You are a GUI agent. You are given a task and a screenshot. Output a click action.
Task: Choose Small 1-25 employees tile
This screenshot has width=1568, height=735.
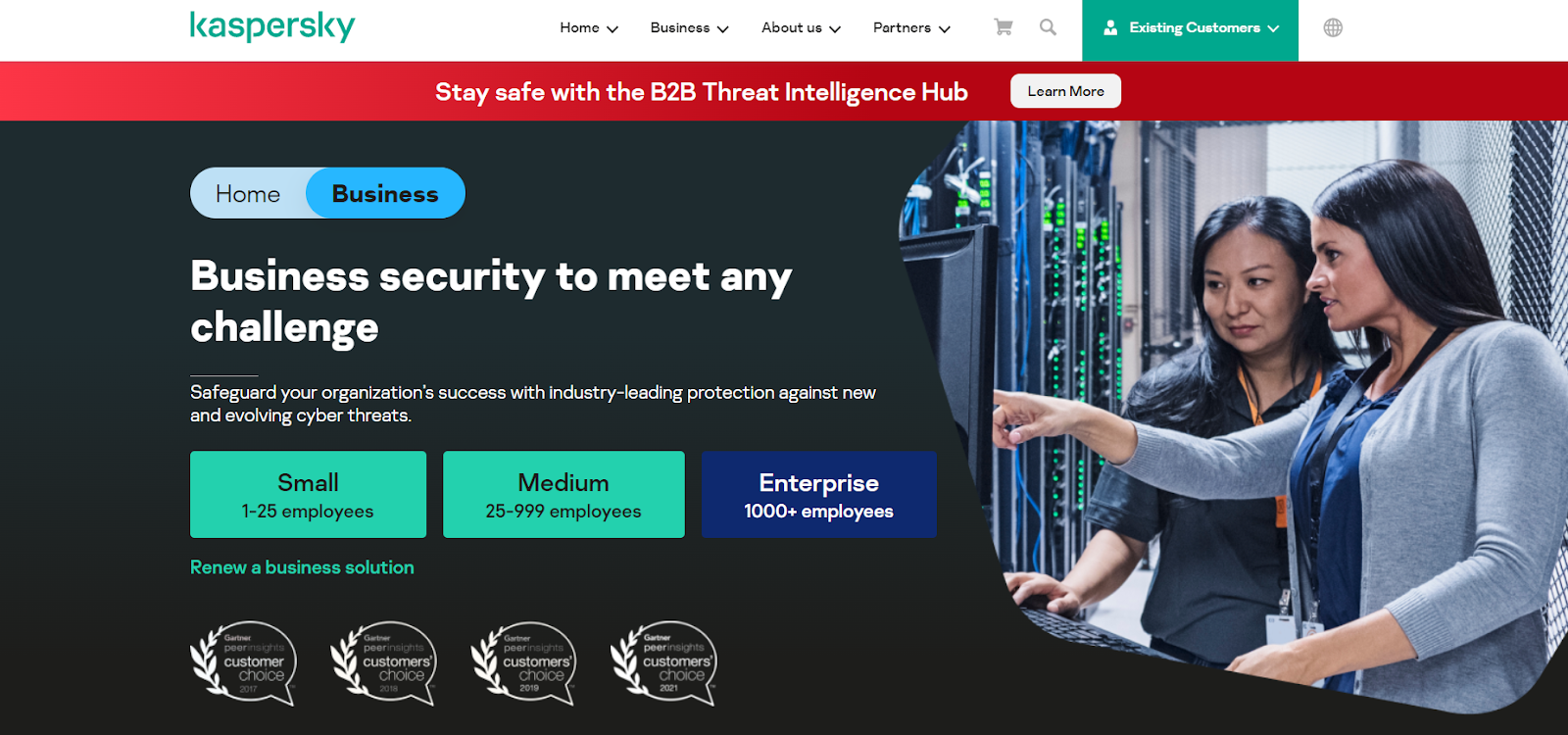[308, 494]
